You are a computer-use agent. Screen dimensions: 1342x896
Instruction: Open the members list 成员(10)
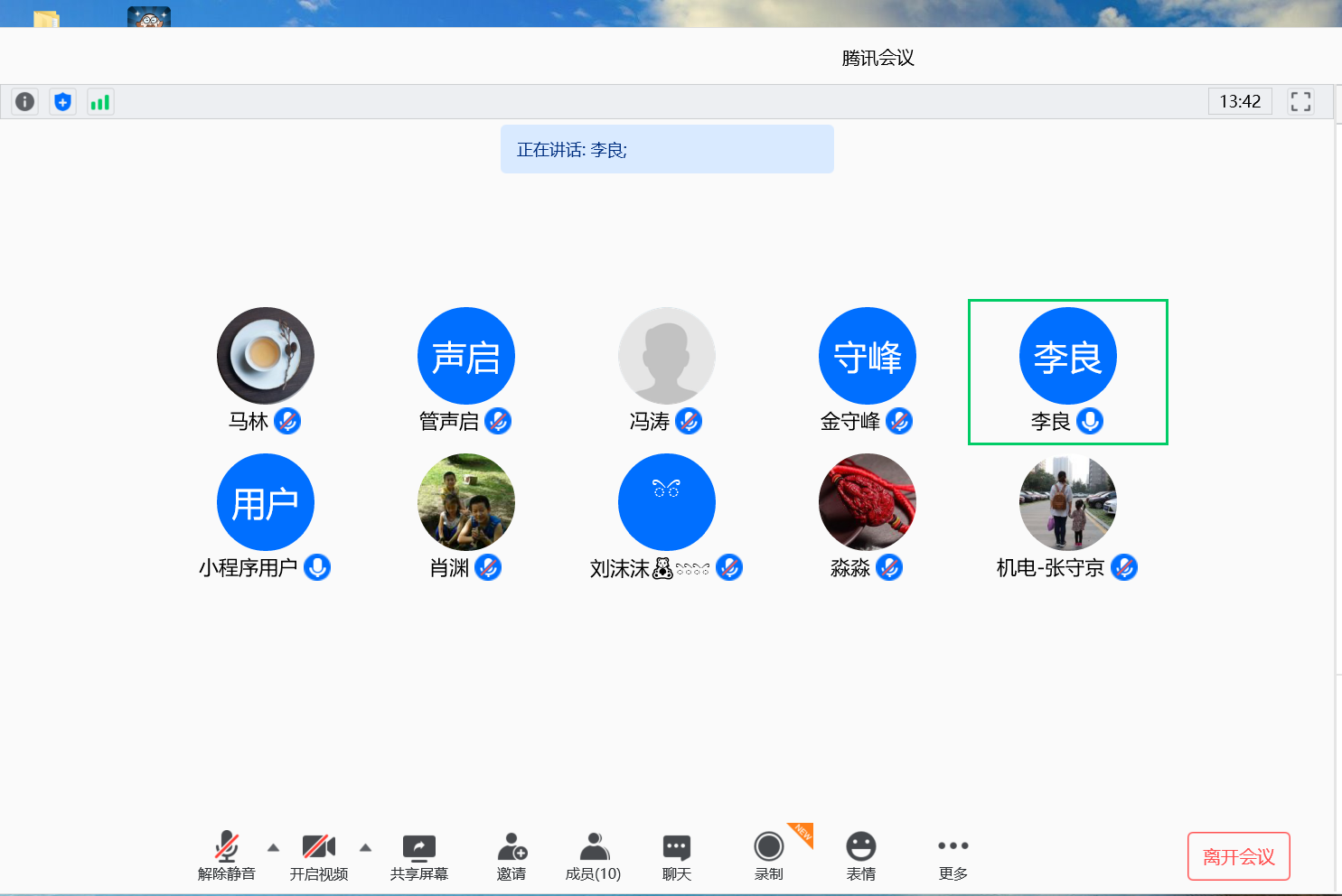coord(593,856)
